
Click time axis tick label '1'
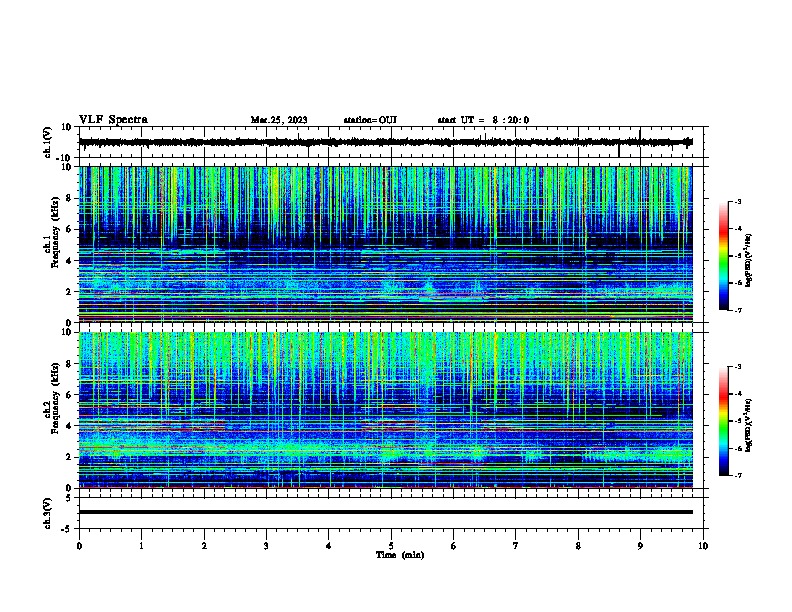point(141,546)
